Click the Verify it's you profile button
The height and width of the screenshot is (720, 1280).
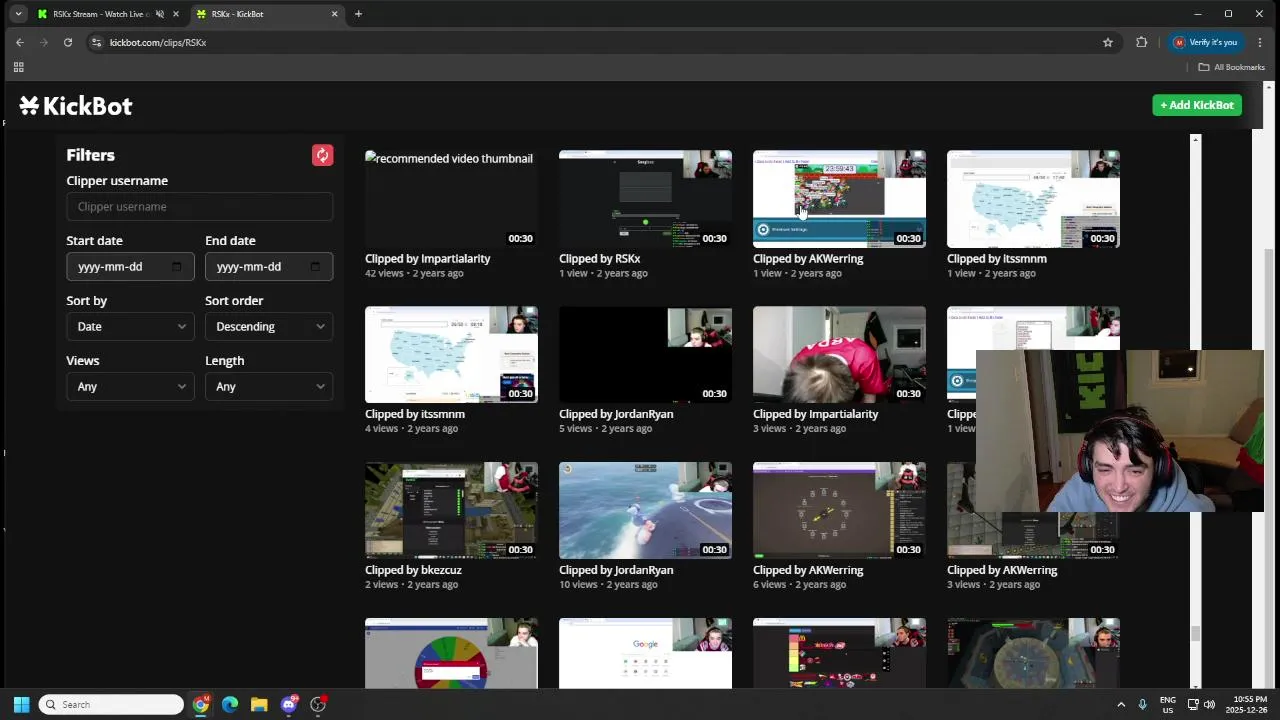[x=1206, y=42]
